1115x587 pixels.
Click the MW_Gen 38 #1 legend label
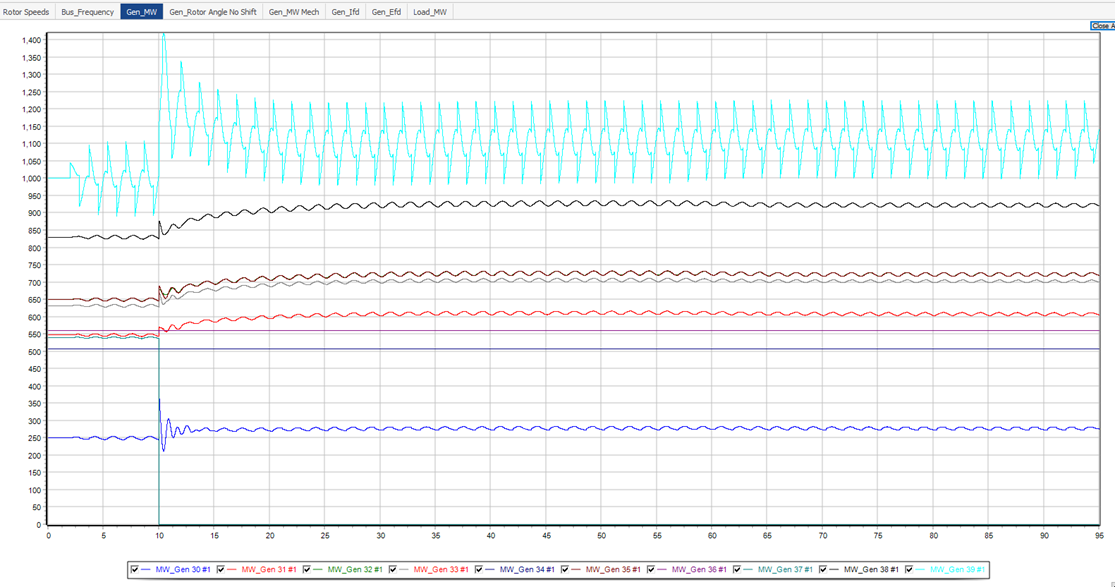(871, 569)
